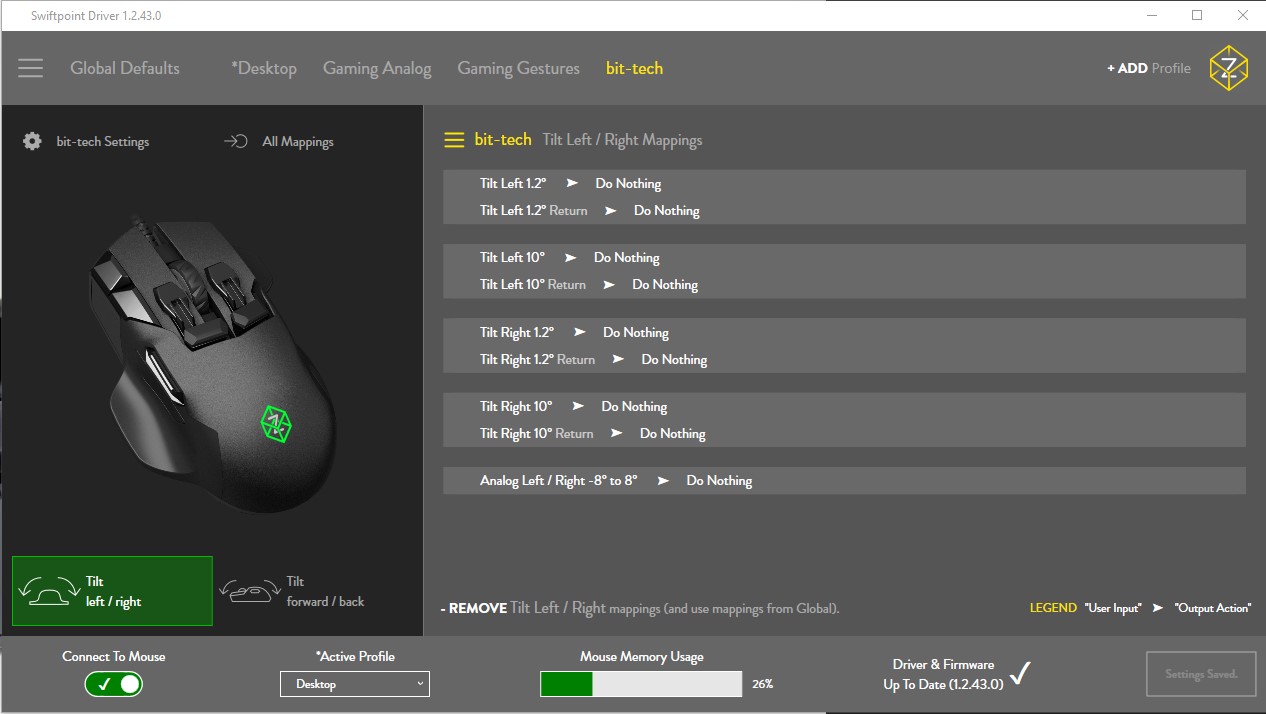Edit the Tilt Right 10° mapping

click(x=844, y=406)
